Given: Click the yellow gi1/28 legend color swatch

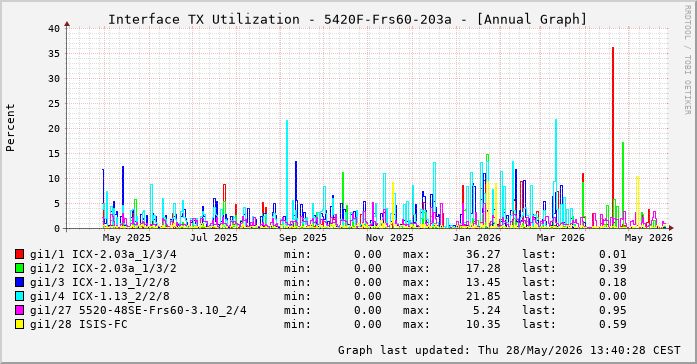Looking at the screenshot, I should pyautogui.click(x=19, y=324).
